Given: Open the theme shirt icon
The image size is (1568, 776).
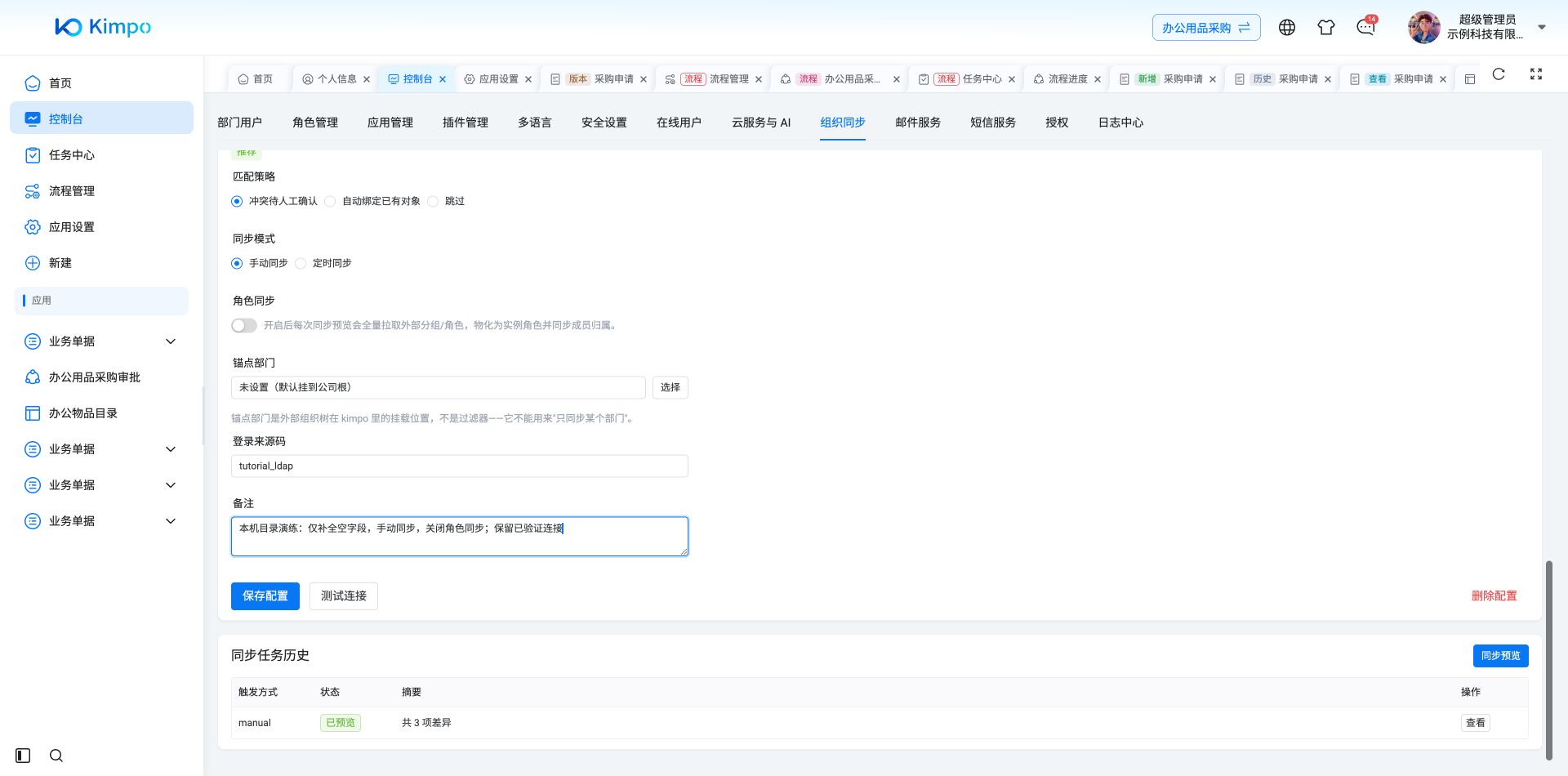Looking at the screenshot, I should pos(1326,27).
